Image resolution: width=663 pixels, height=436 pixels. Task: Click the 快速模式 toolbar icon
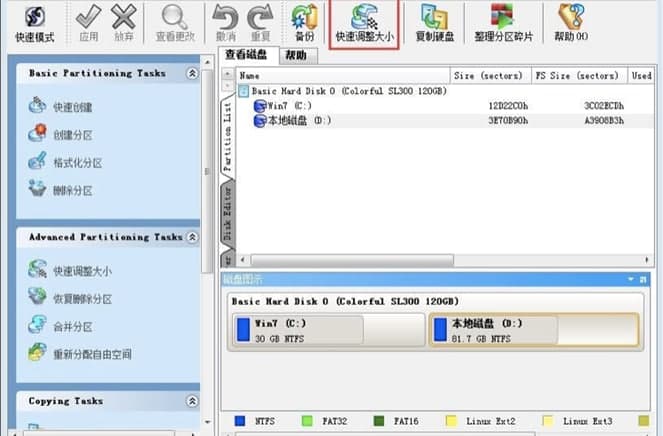point(35,17)
